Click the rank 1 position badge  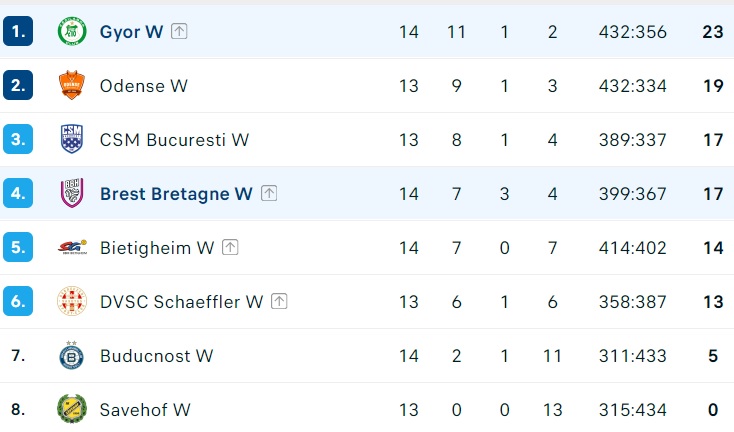tap(18, 32)
